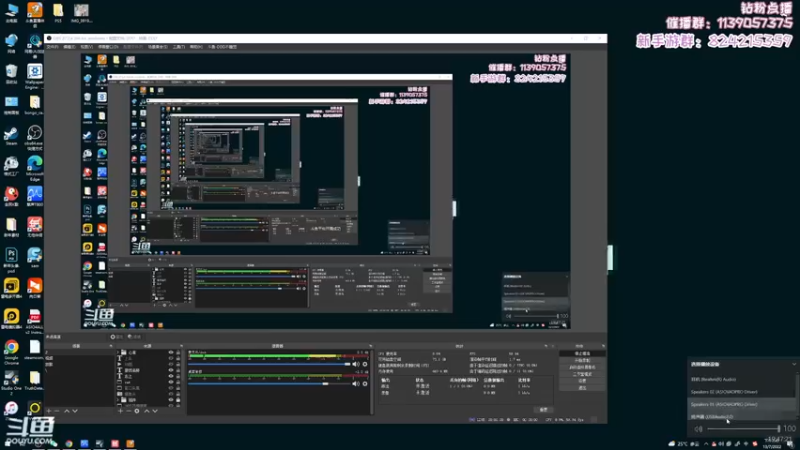Click the 工作室模式 studio mode button

point(582,374)
